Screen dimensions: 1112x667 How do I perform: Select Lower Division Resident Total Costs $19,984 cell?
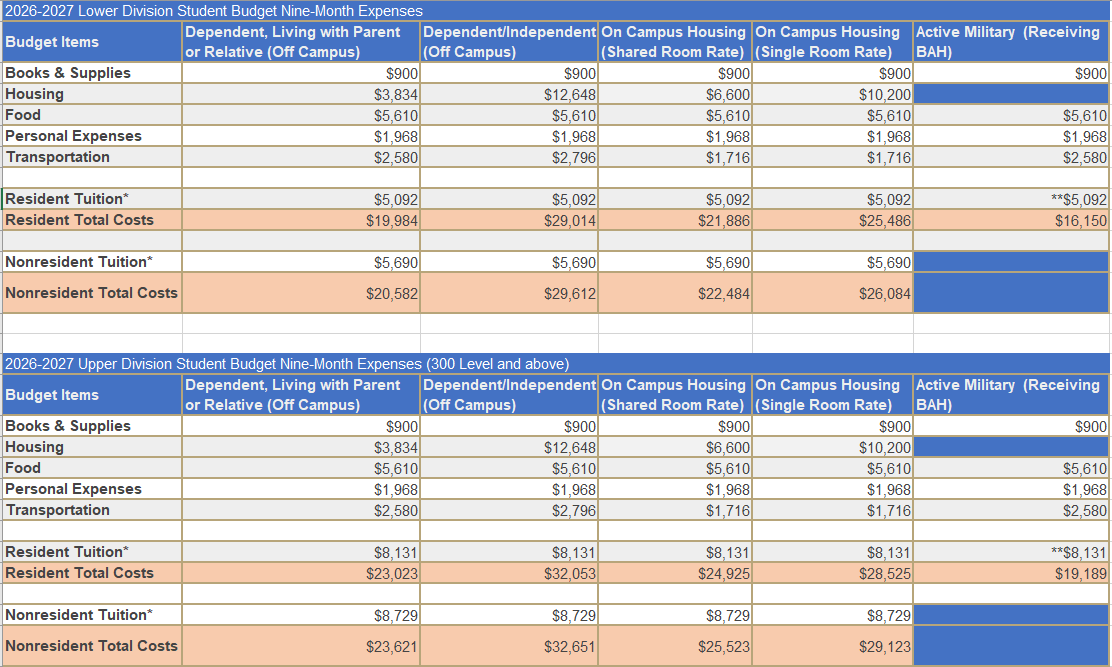301,220
